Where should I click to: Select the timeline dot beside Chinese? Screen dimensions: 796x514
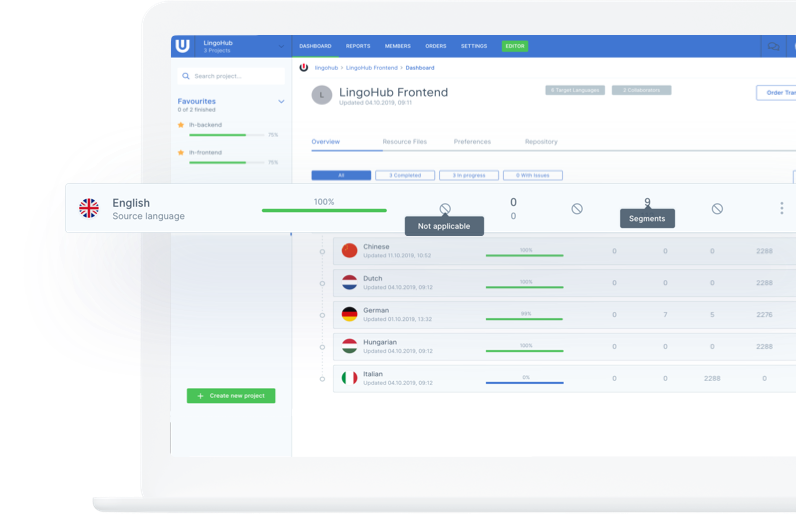pos(322,252)
